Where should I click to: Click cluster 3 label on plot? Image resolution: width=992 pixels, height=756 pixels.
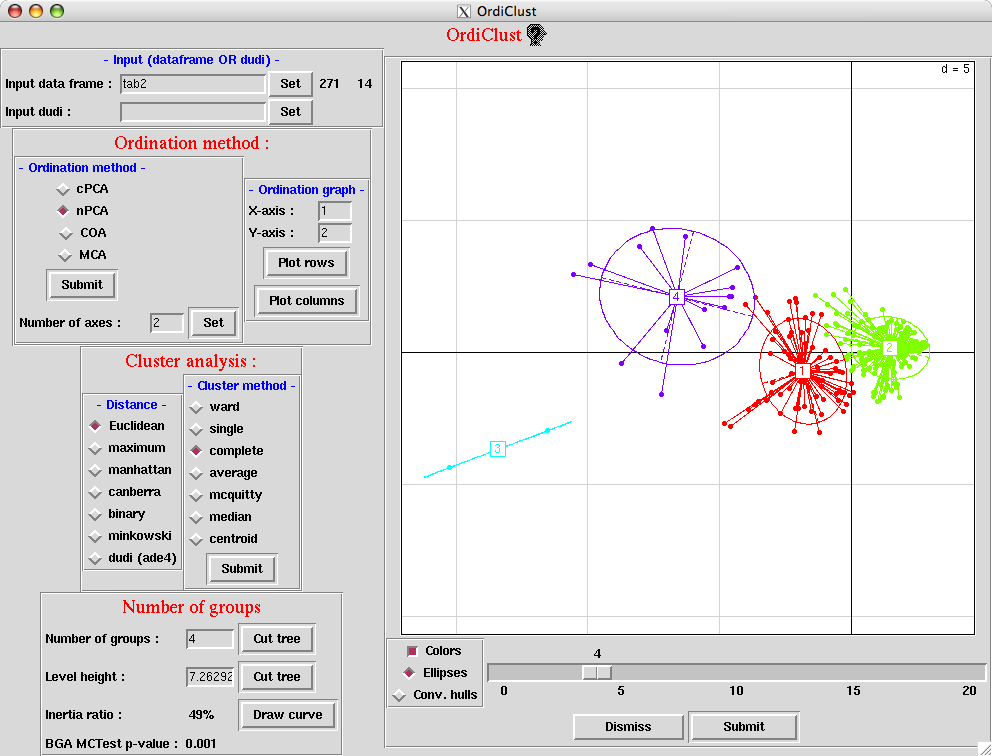point(498,449)
